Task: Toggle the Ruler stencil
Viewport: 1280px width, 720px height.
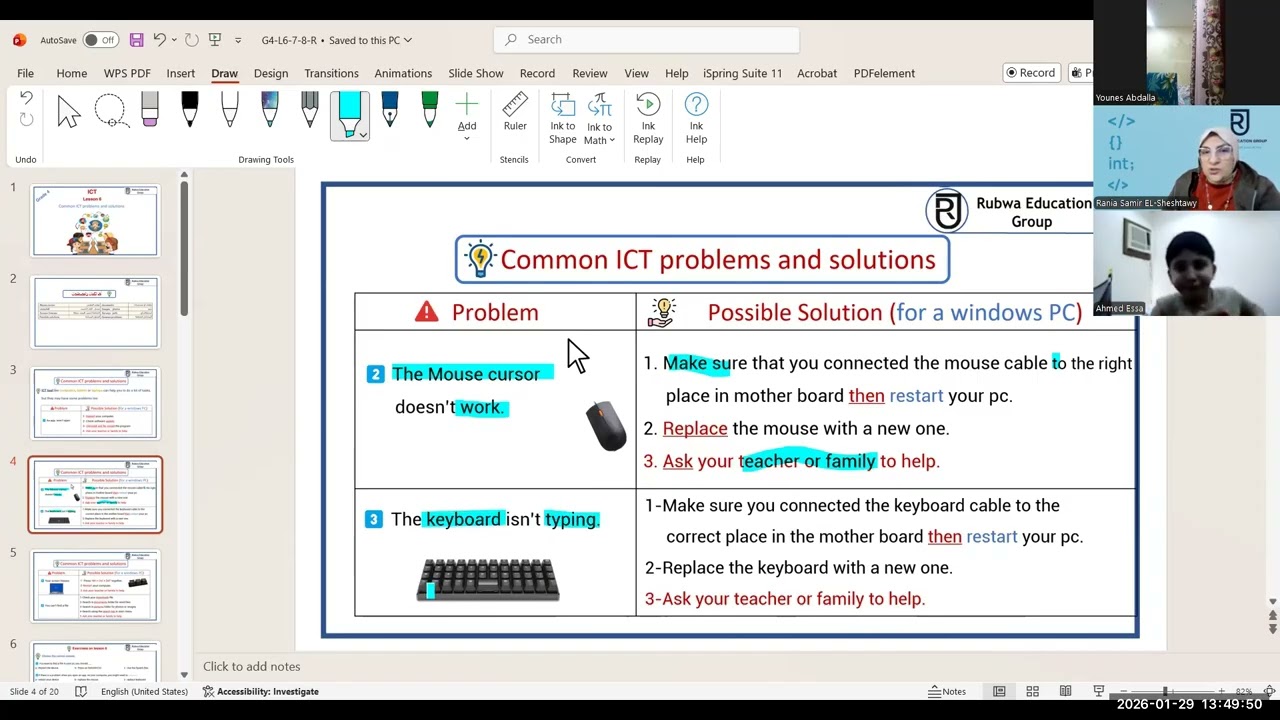Action: pyautogui.click(x=515, y=112)
